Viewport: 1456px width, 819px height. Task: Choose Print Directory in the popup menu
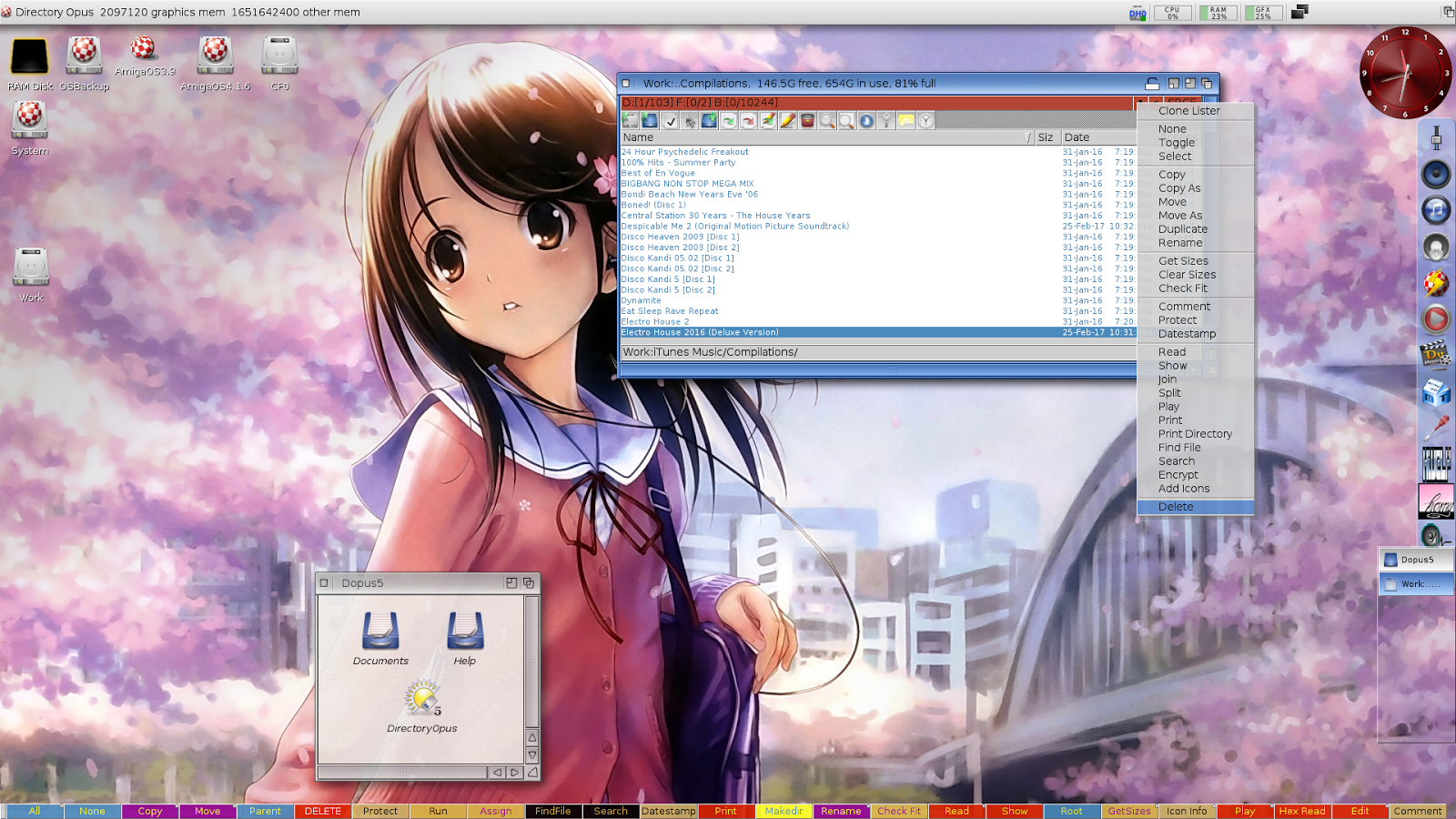[x=1195, y=434]
